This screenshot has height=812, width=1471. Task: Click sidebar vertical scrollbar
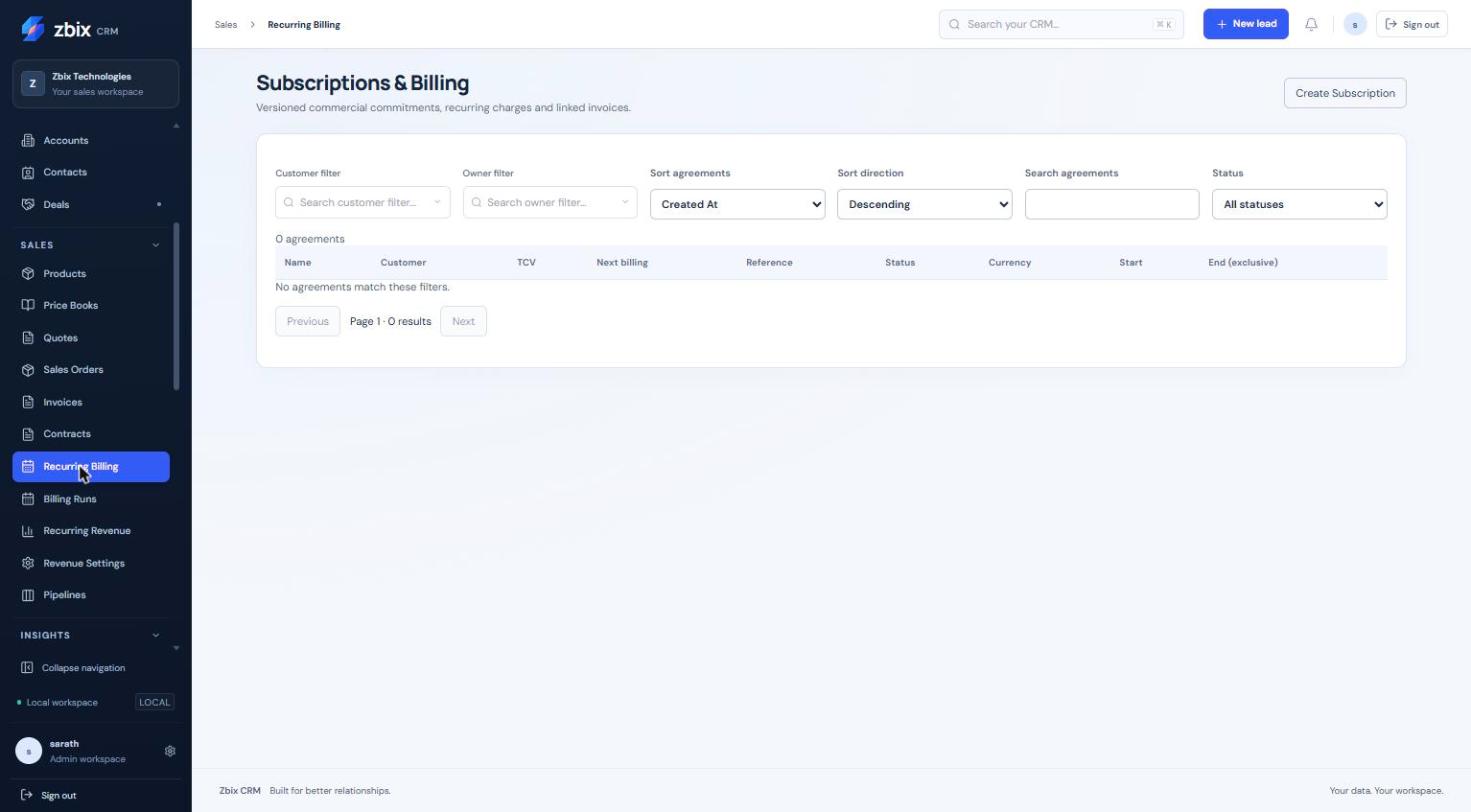pos(177,306)
